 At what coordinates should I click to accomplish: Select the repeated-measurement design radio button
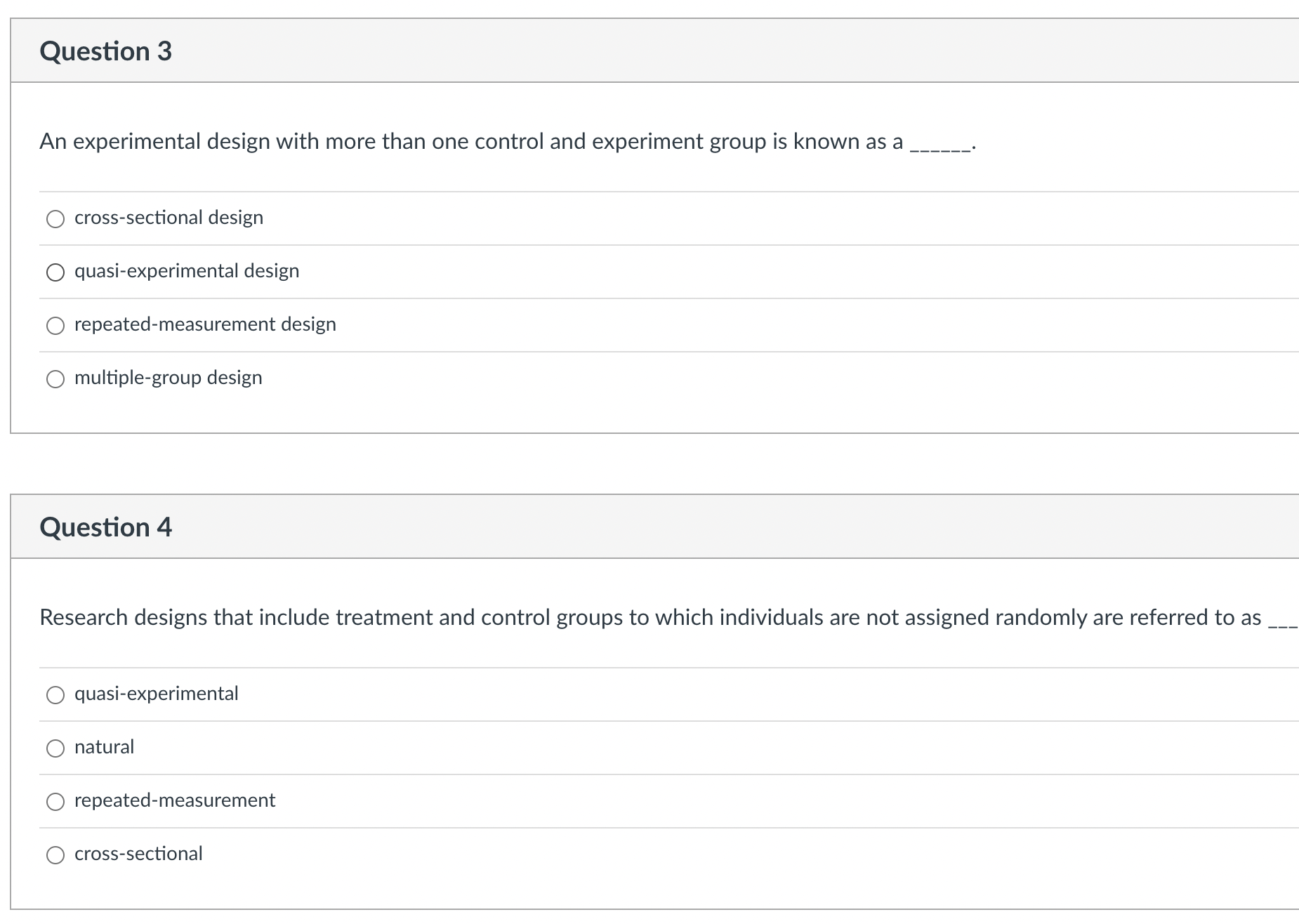click(x=55, y=325)
